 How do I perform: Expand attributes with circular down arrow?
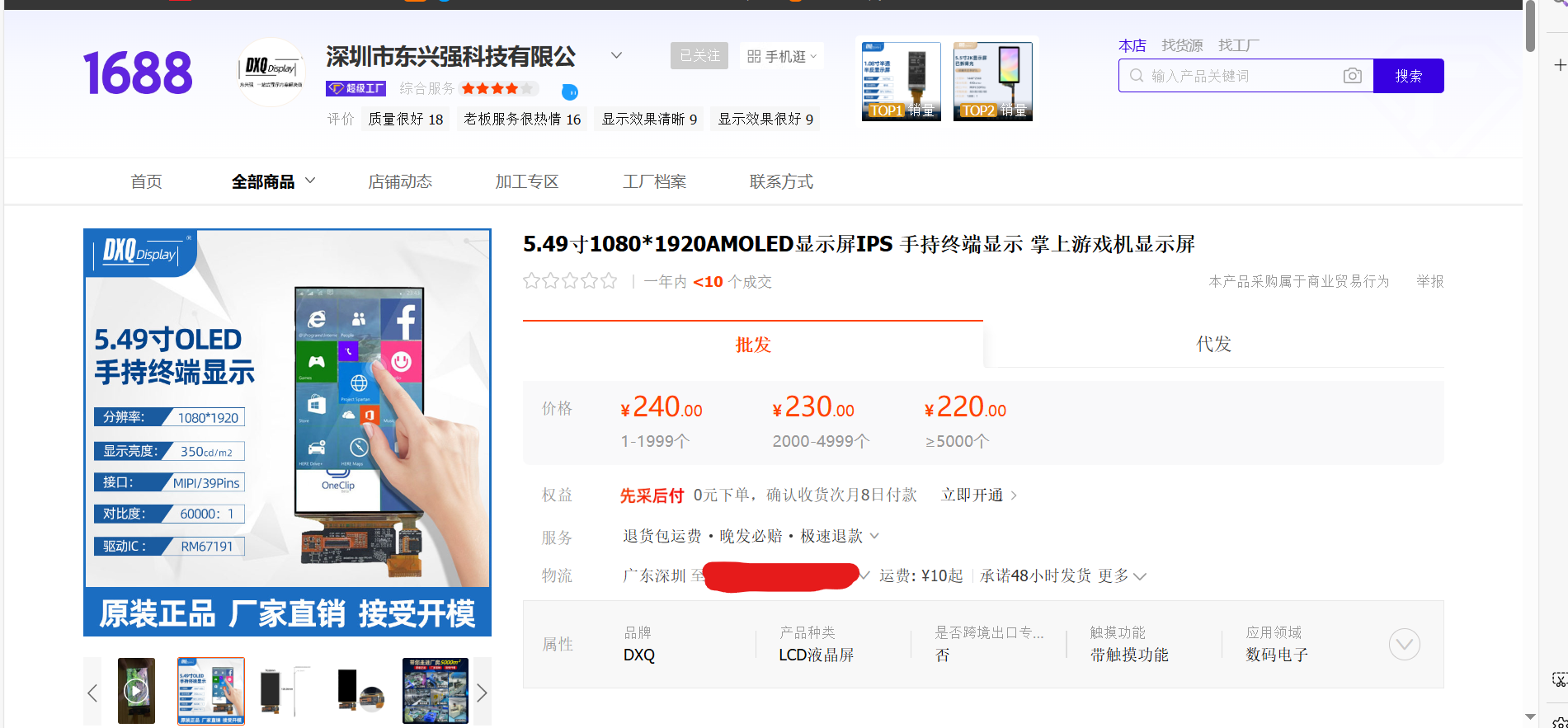tap(1404, 644)
